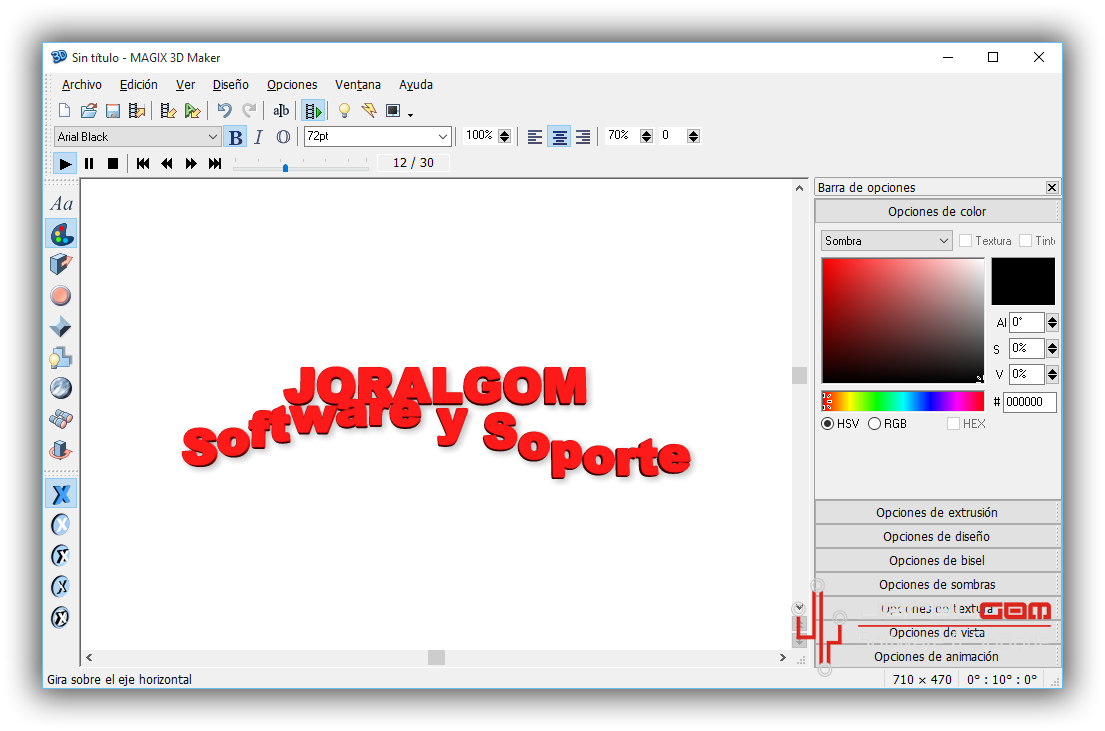The width and height of the screenshot is (1105, 731).
Task: Click the rainbow hue bar
Action: pos(903,401)
